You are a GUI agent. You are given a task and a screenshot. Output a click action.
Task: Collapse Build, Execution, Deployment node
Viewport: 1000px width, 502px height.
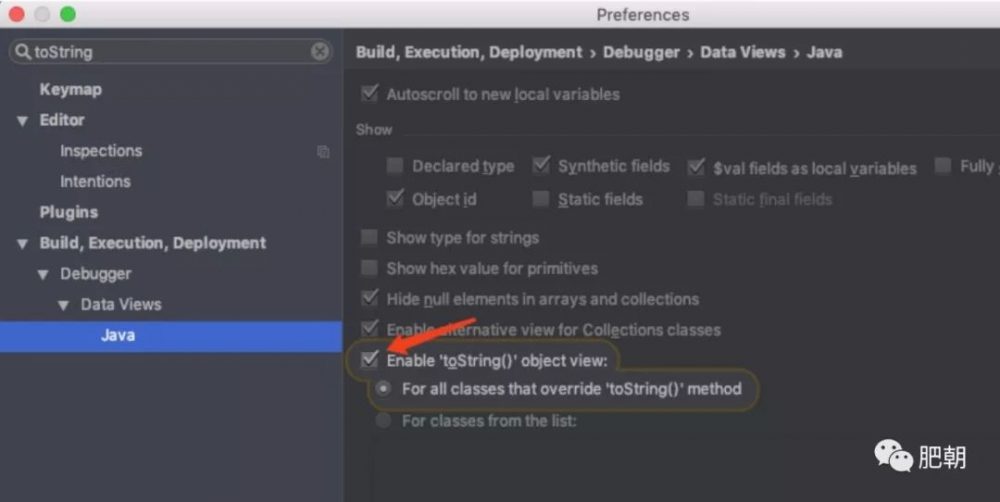coord(22,244)
